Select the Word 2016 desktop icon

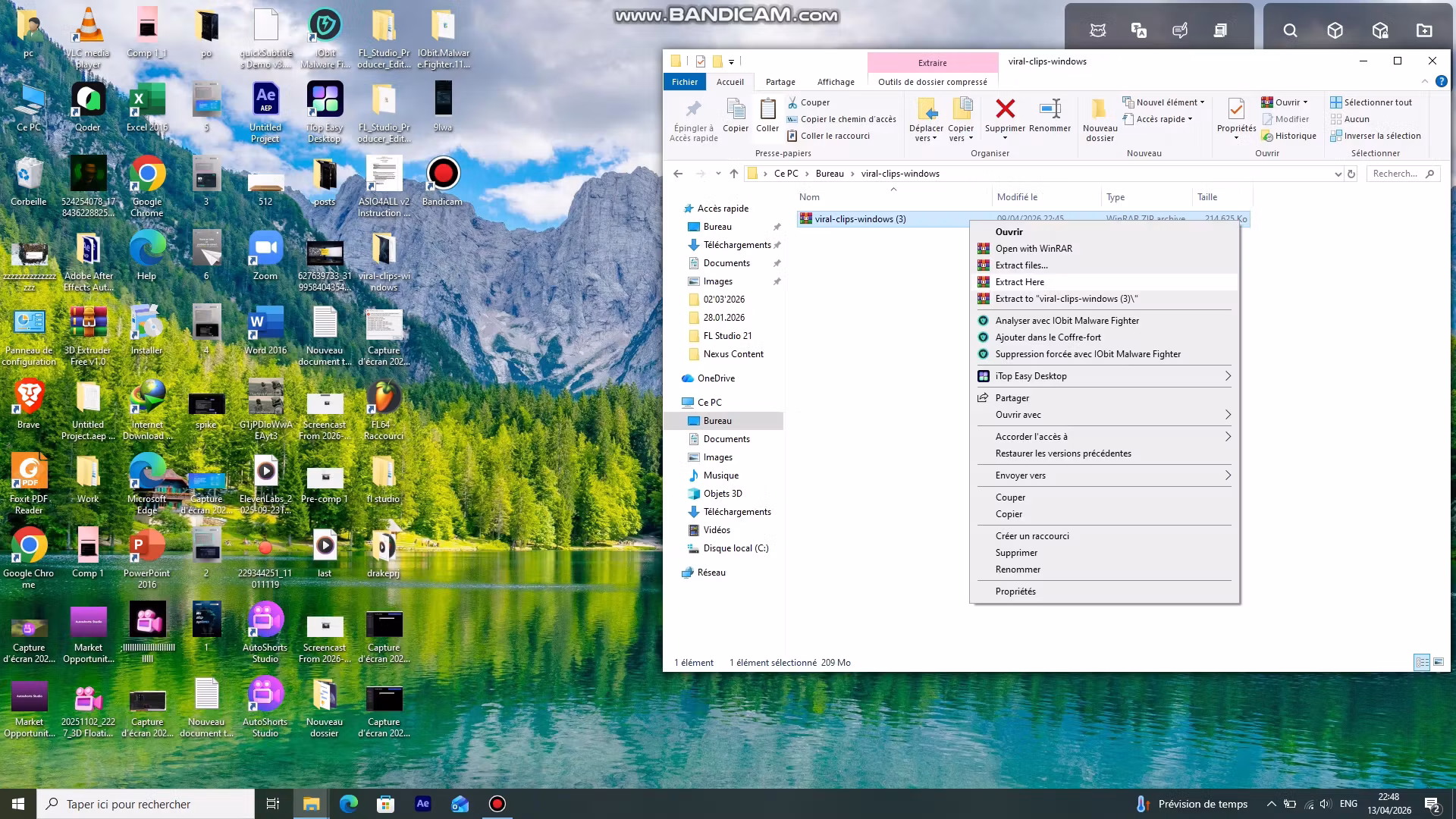pyautogui.click(x=265, y=330)
